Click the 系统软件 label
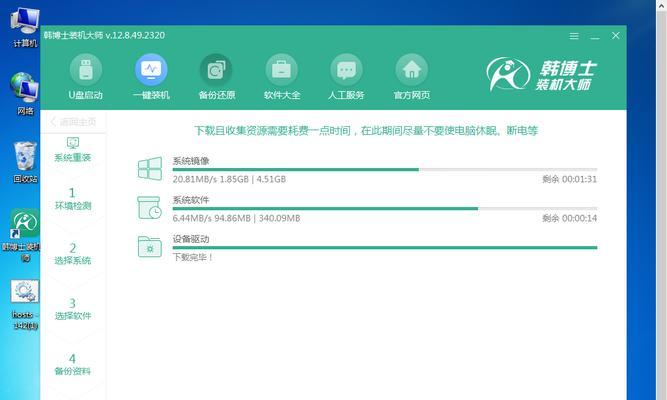The height and width of the screenshot is (400, 667). [191, 200]
